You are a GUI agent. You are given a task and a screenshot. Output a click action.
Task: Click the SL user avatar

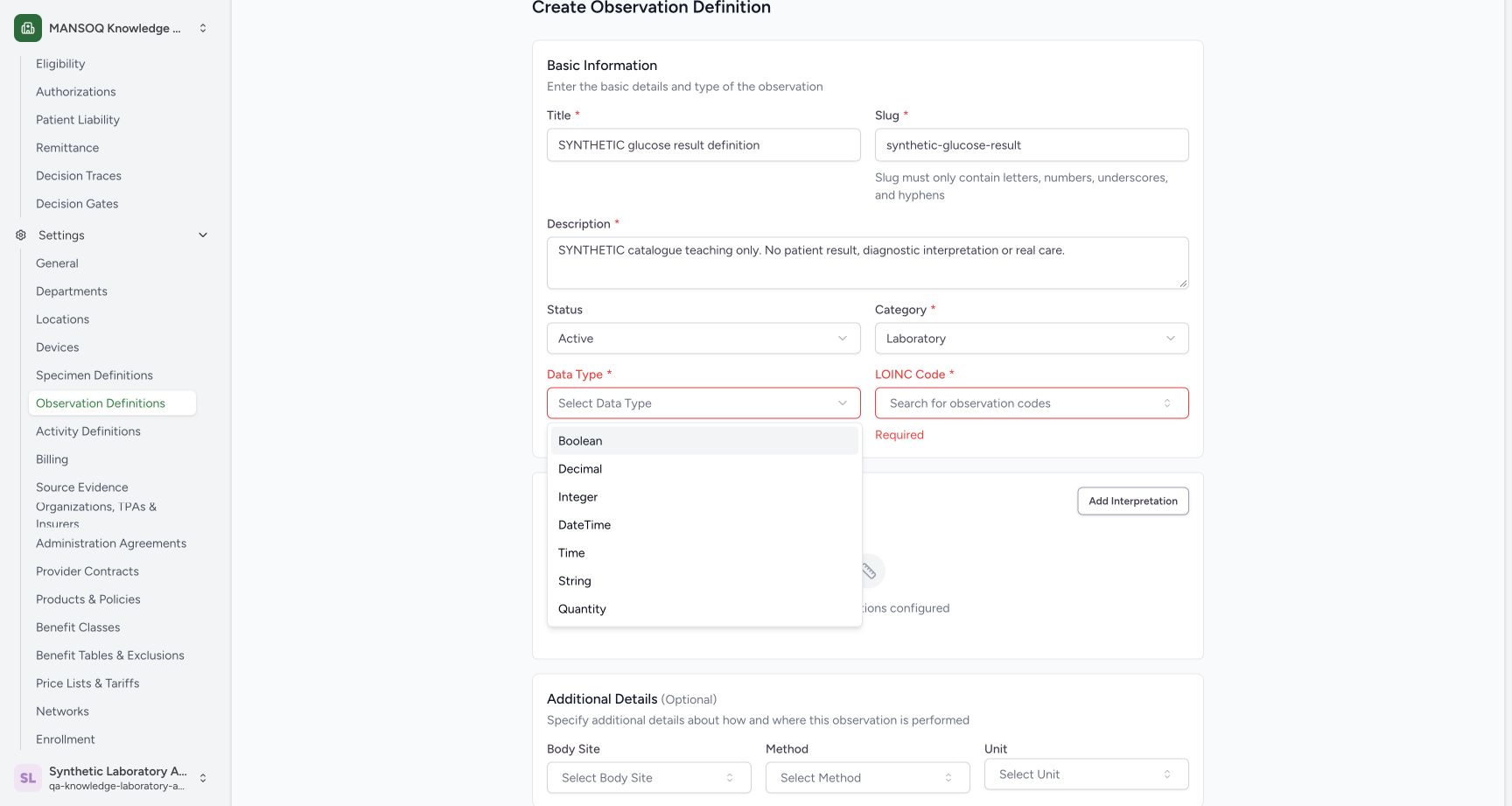point(28,778)
